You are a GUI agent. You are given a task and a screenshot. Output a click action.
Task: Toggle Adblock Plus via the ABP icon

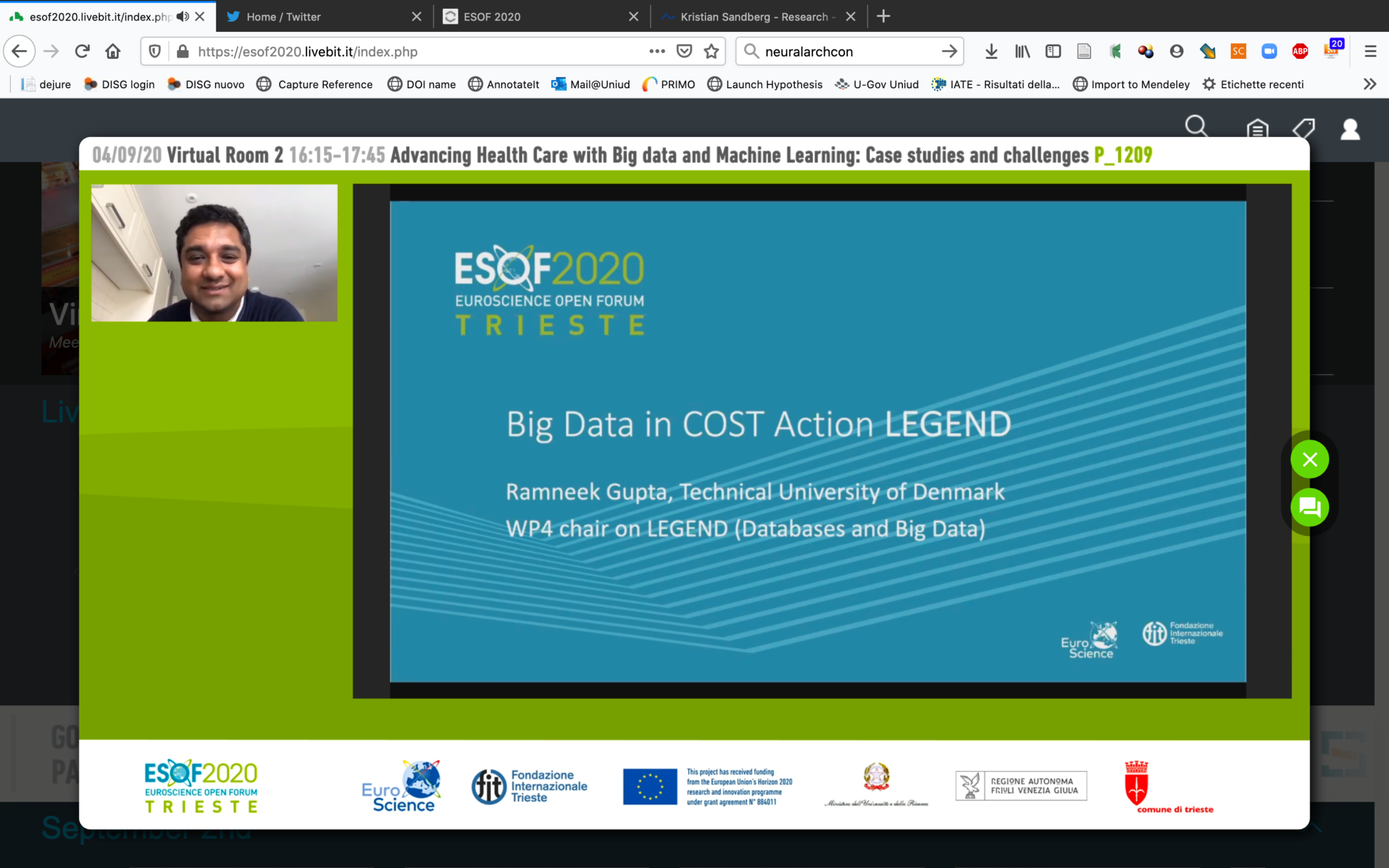(x=1300, y=51)
